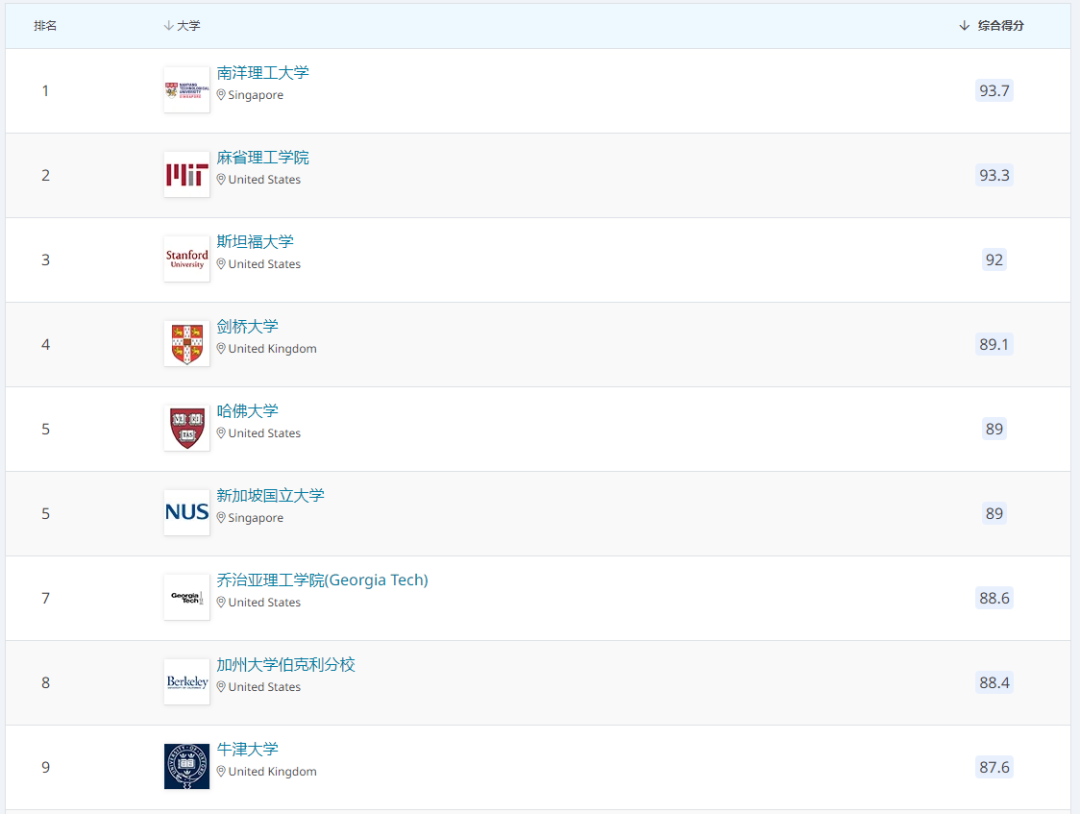This screenshot has width=1080, height=814.
Task: Click location pin icon for 麻省理工学院
Action: click(221, 180)
